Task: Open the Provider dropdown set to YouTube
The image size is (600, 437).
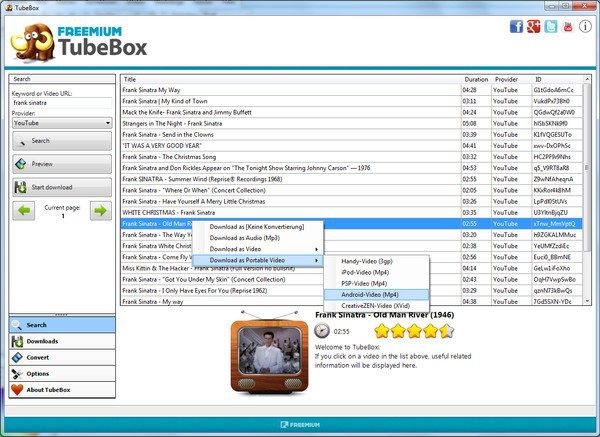Action: click(60, 123)
